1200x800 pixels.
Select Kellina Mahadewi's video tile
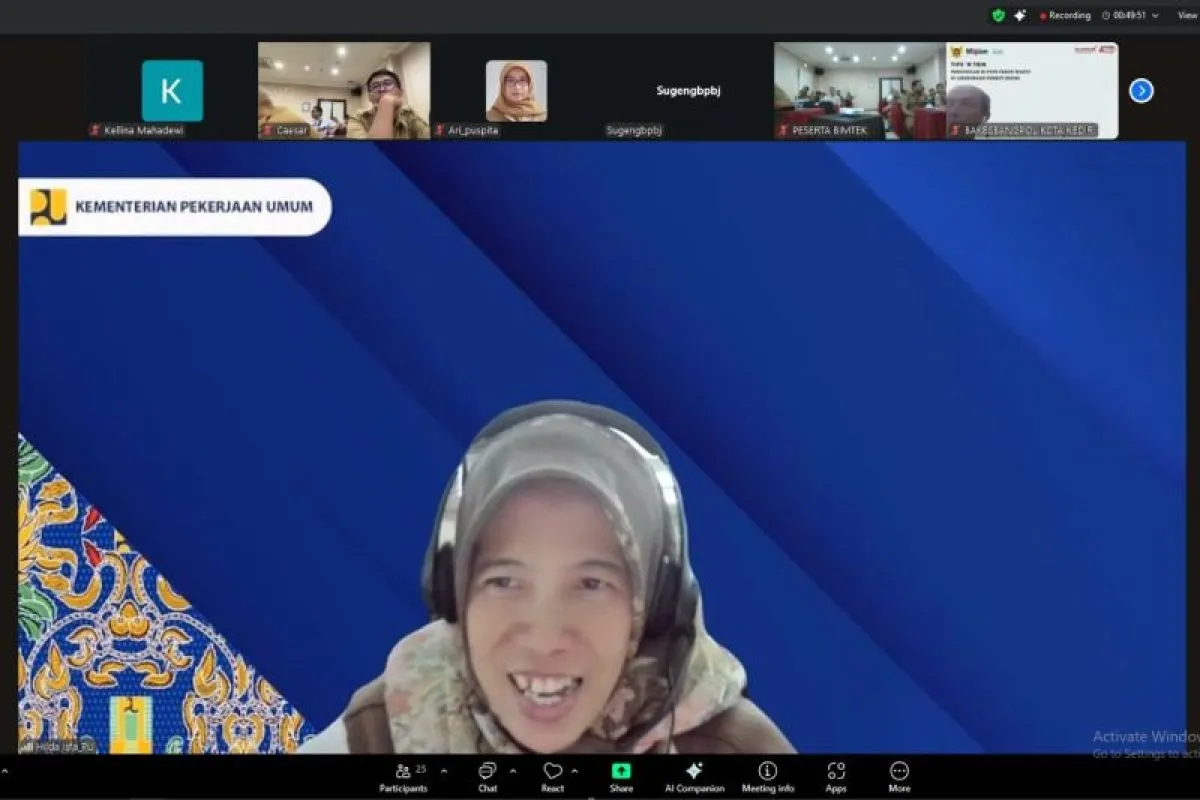(172, 91)
